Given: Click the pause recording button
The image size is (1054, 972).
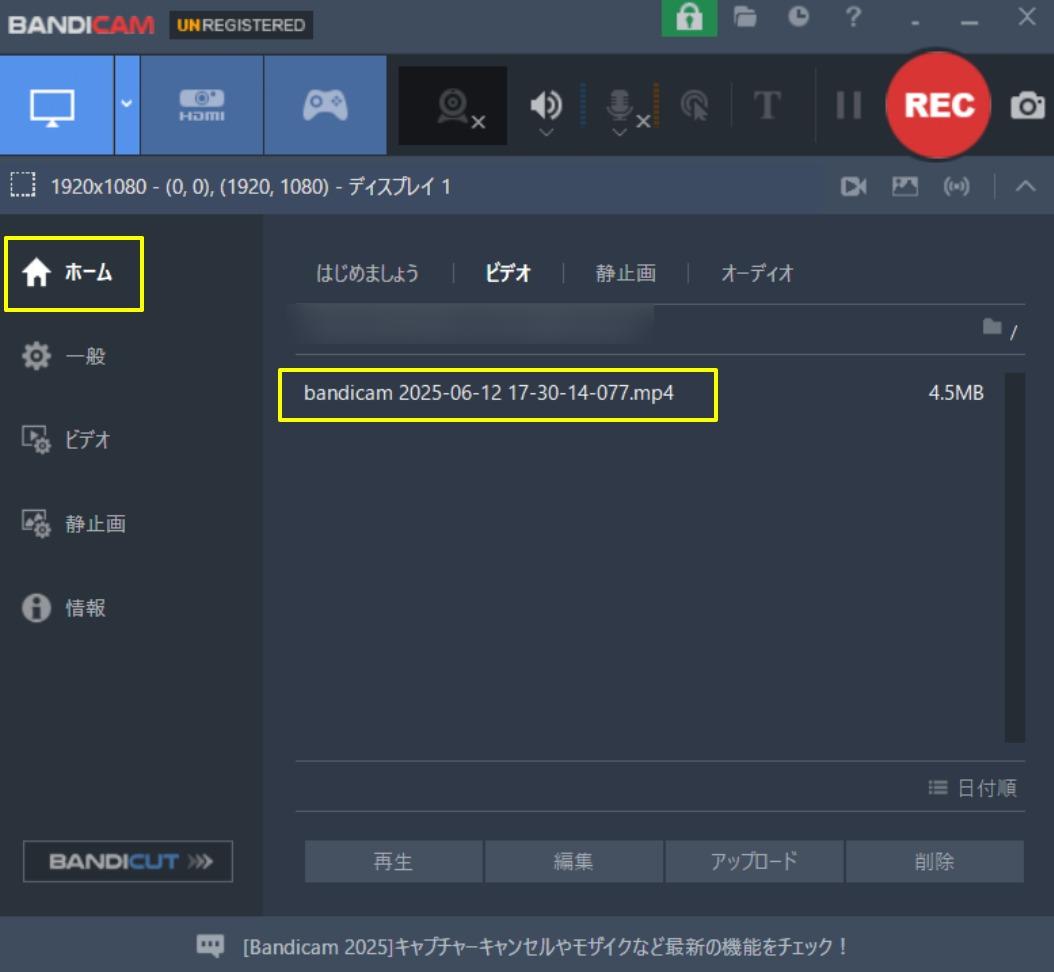Looking at the screenshot, I should 848,106.
